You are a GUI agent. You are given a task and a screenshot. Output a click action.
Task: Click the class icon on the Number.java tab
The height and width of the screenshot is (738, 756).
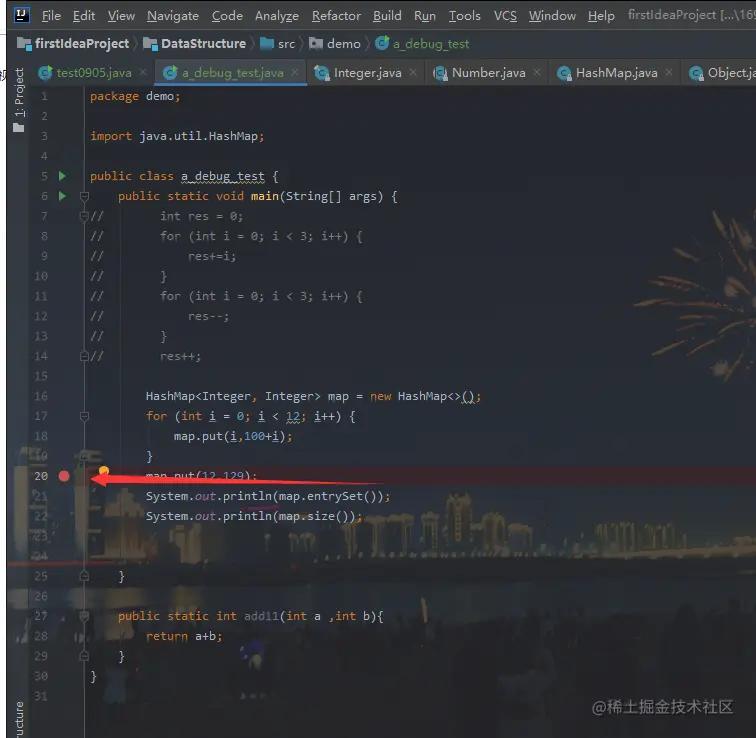440,73
